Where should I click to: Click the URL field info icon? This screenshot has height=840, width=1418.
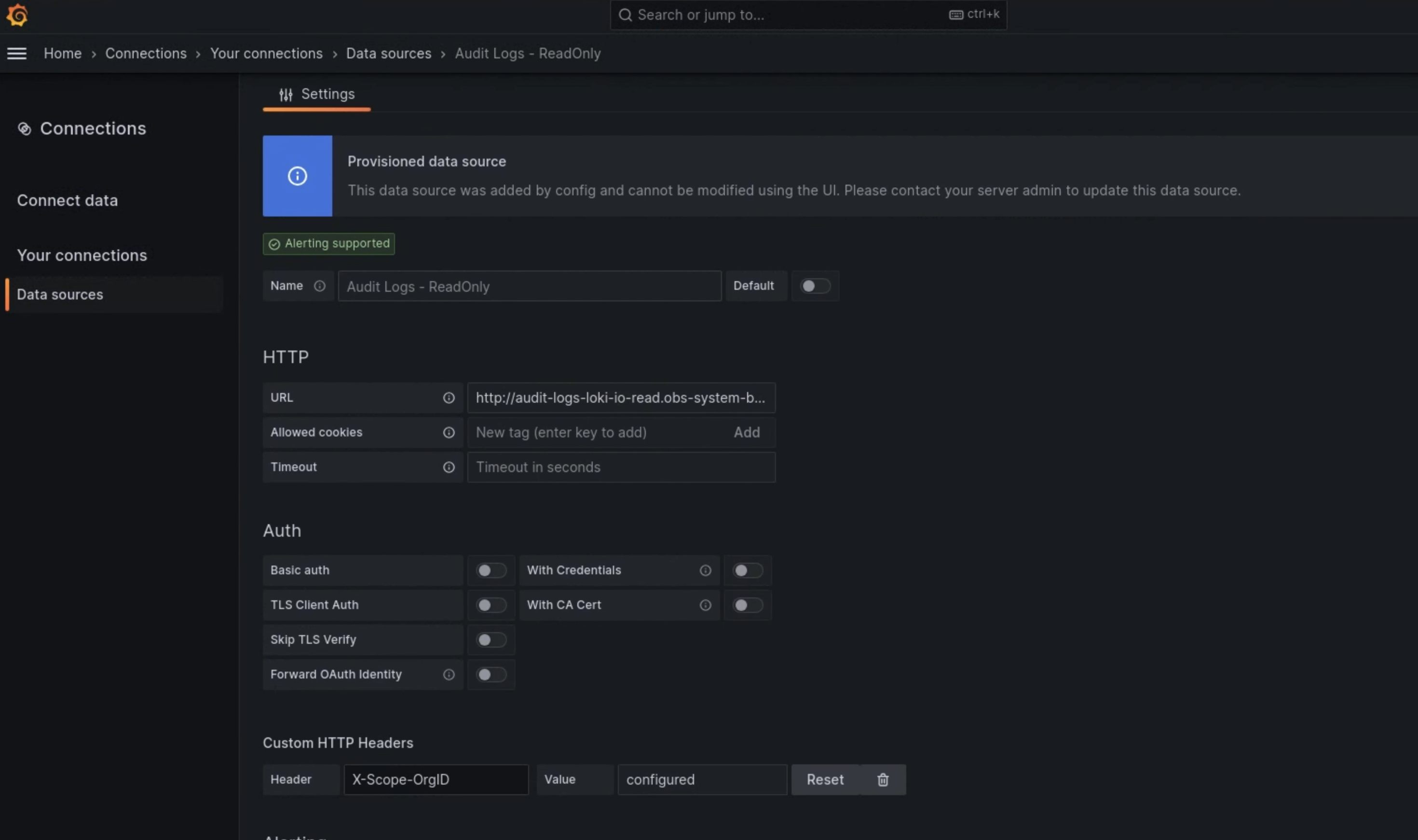(448, 397)
